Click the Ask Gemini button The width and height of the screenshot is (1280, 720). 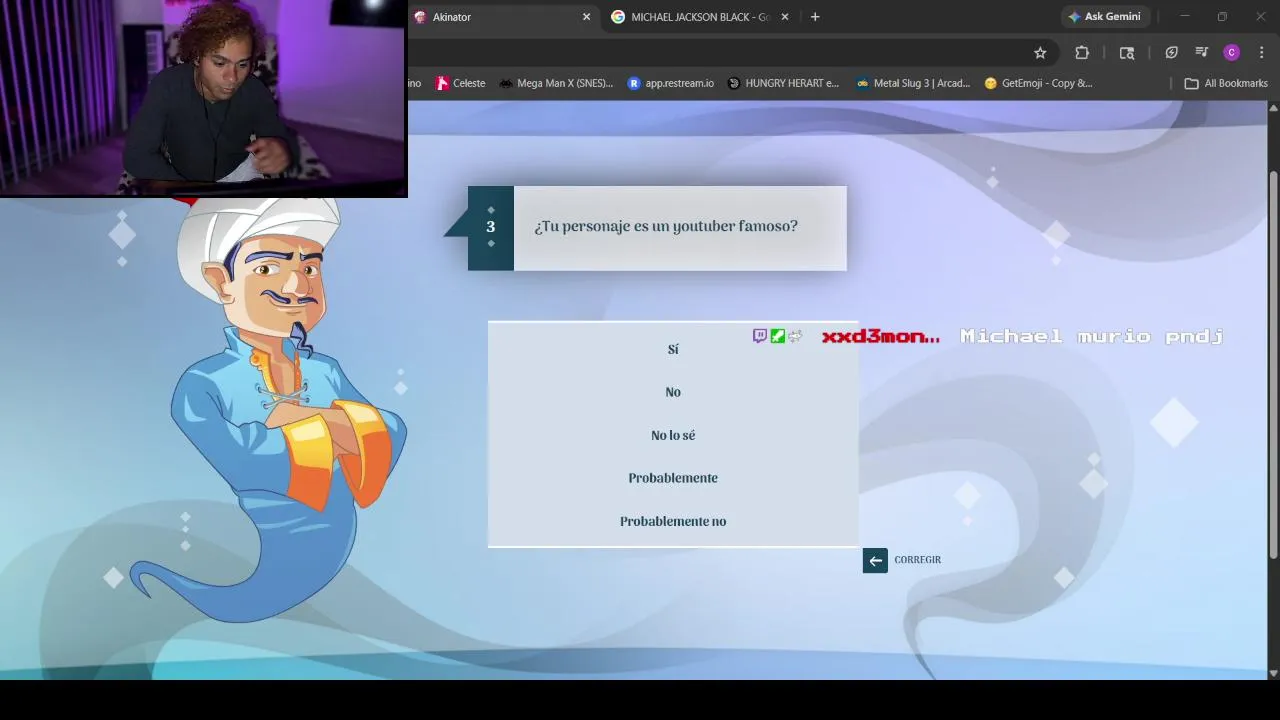point(1106,17)
